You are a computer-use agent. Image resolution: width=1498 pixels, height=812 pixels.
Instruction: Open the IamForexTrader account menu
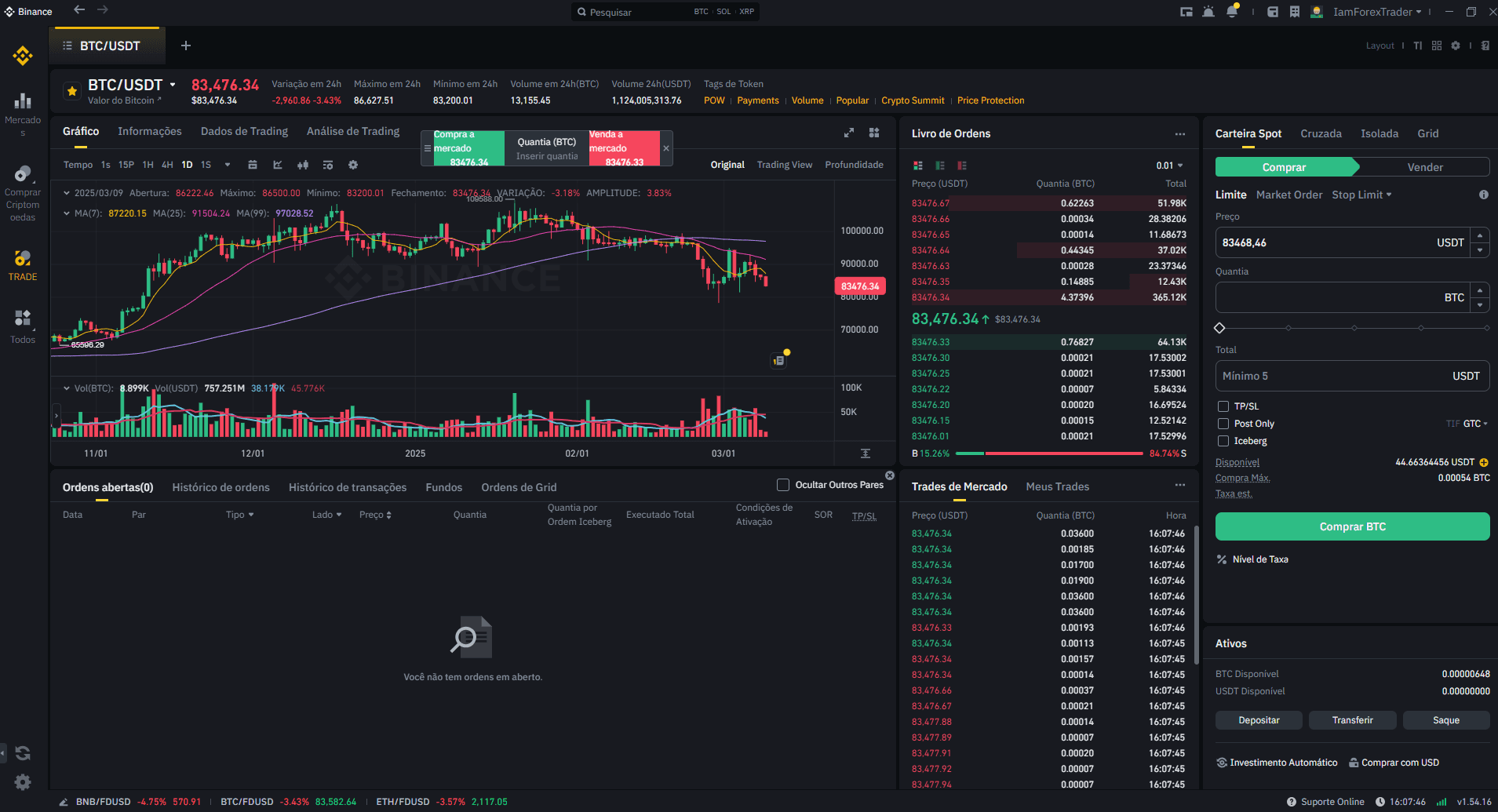click(x=1377, y=12)
